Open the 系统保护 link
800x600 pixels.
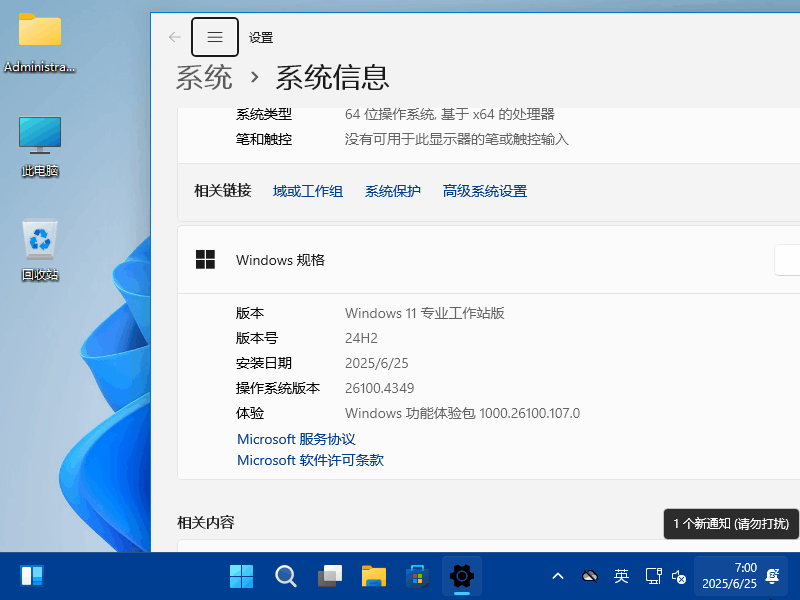click(392, 191)
